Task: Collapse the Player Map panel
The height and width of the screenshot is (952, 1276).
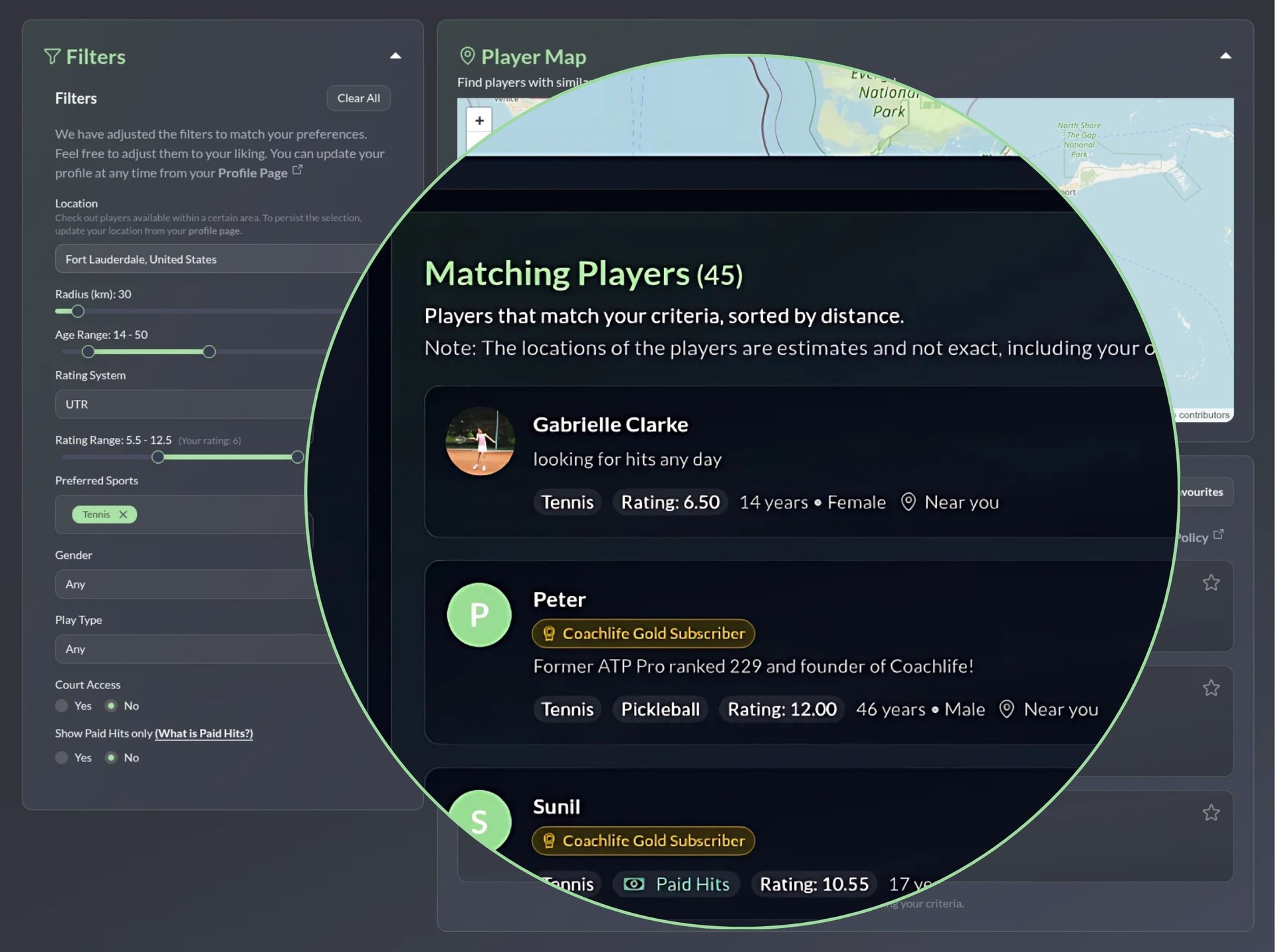Action: (x=1225, y=56)
